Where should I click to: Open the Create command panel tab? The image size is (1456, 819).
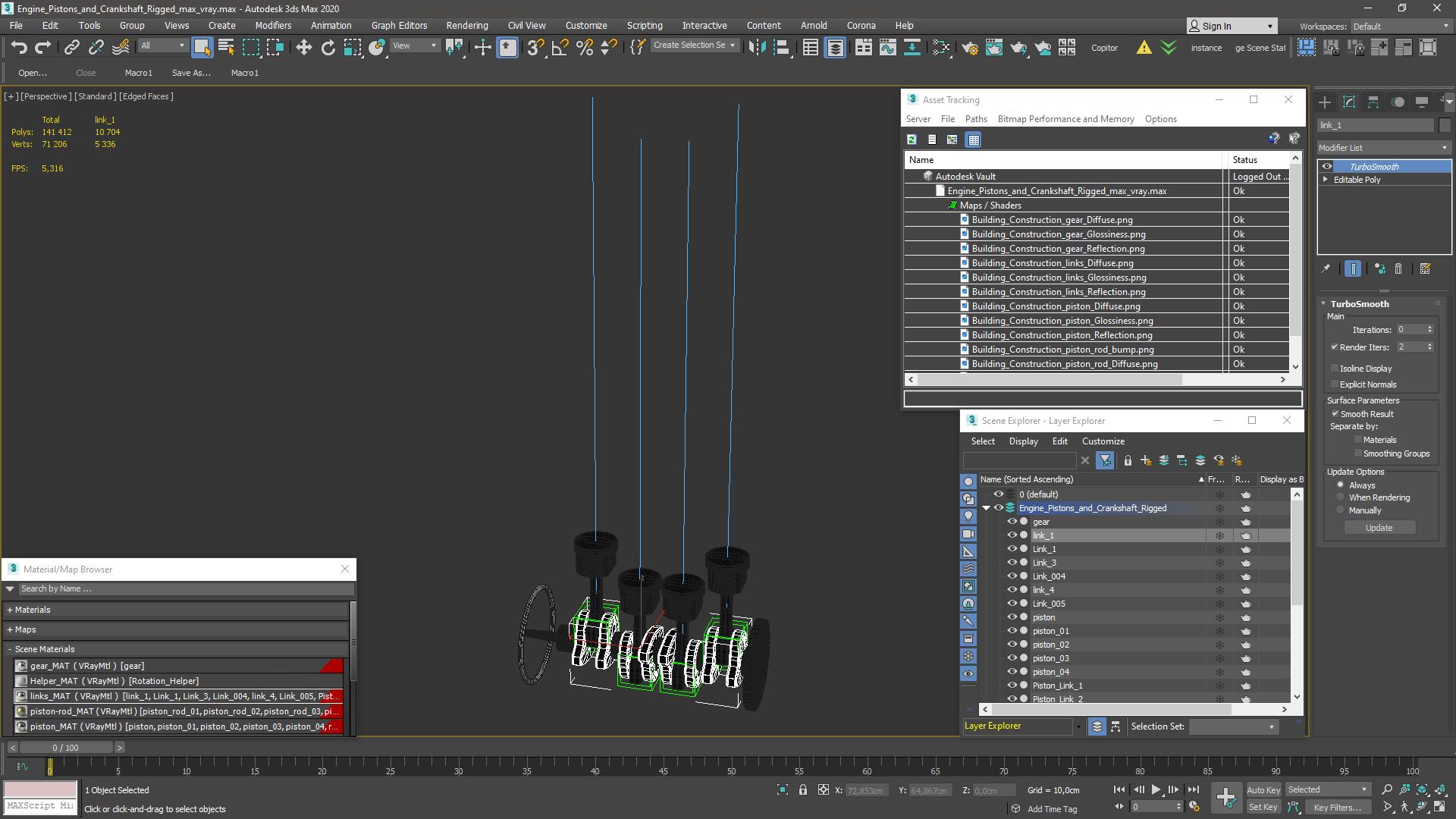(1325, 102)
